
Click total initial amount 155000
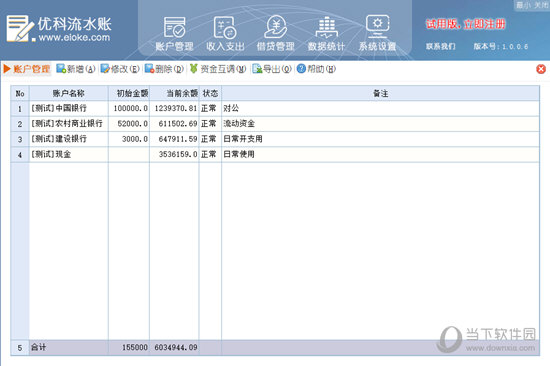click(129, 347)
